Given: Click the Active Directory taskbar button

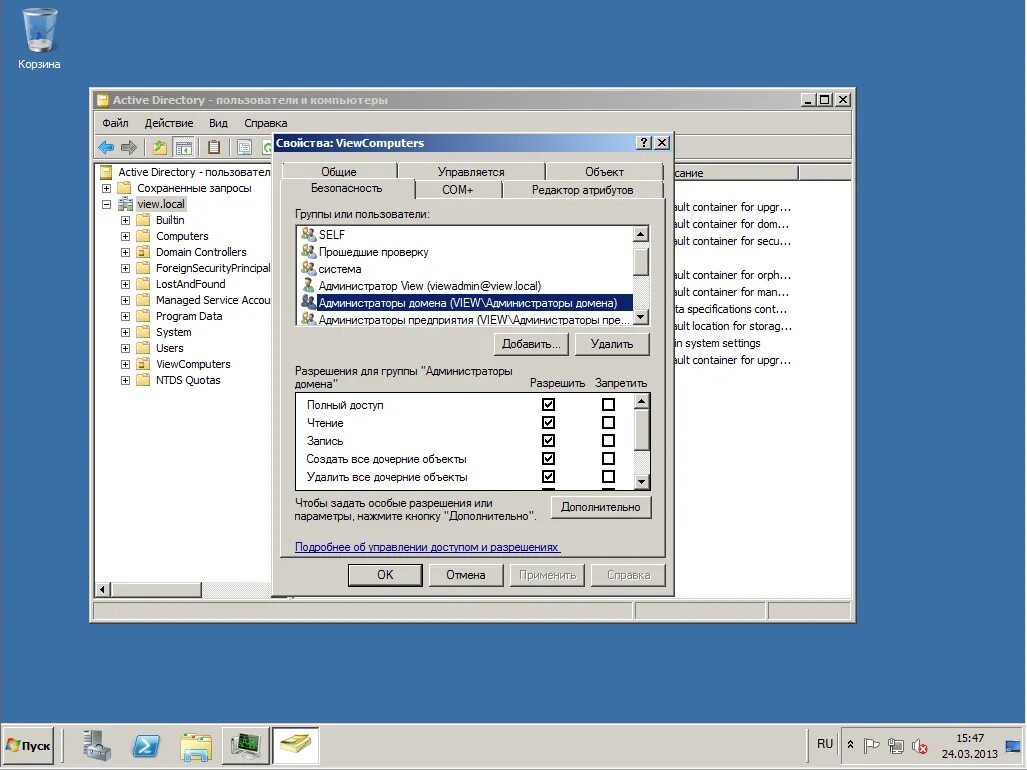Looking at the screenshot, I should tap(295, 746).
